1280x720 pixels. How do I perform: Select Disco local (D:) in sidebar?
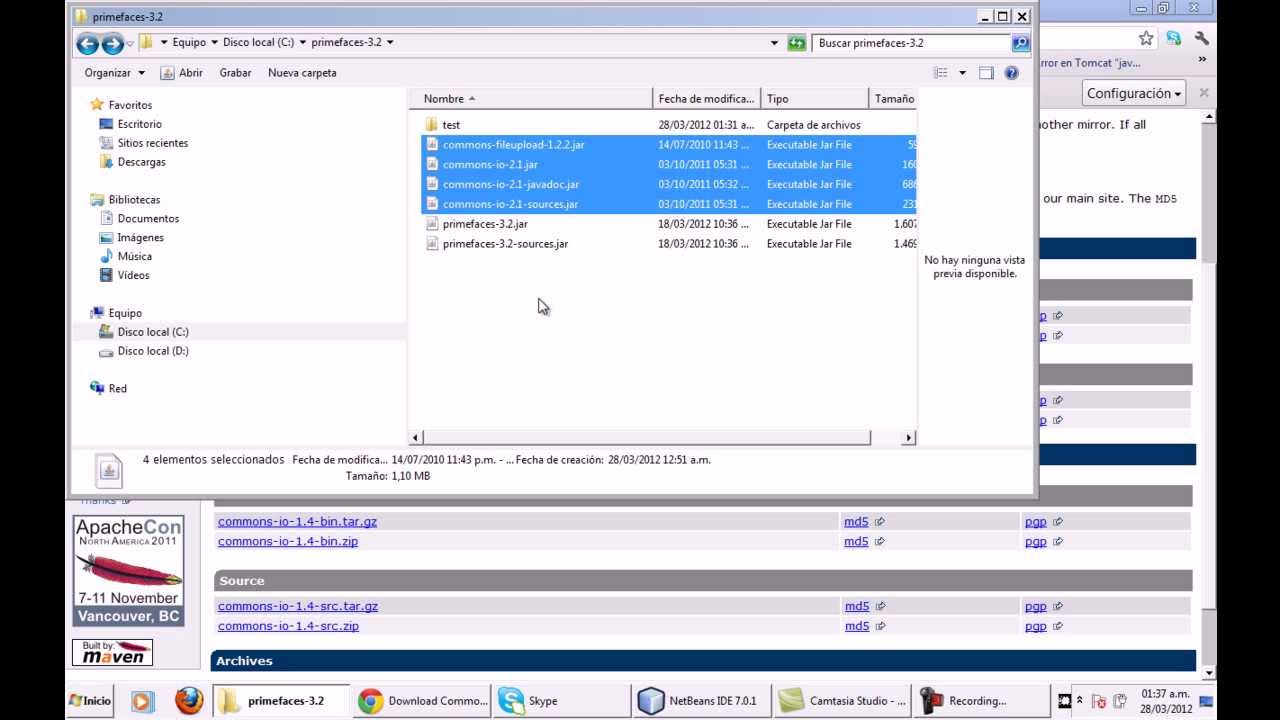tap(153, 351)
